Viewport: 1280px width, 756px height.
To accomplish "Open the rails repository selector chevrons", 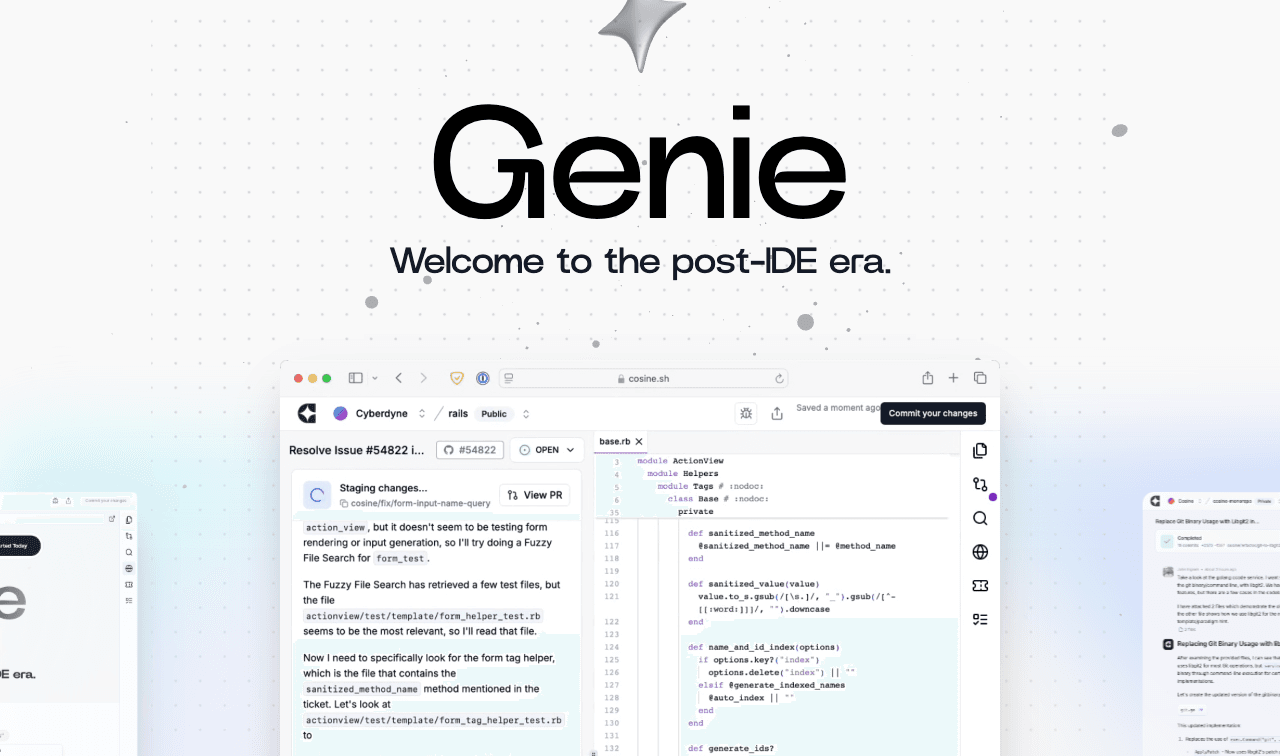I will tap(526, 413).
